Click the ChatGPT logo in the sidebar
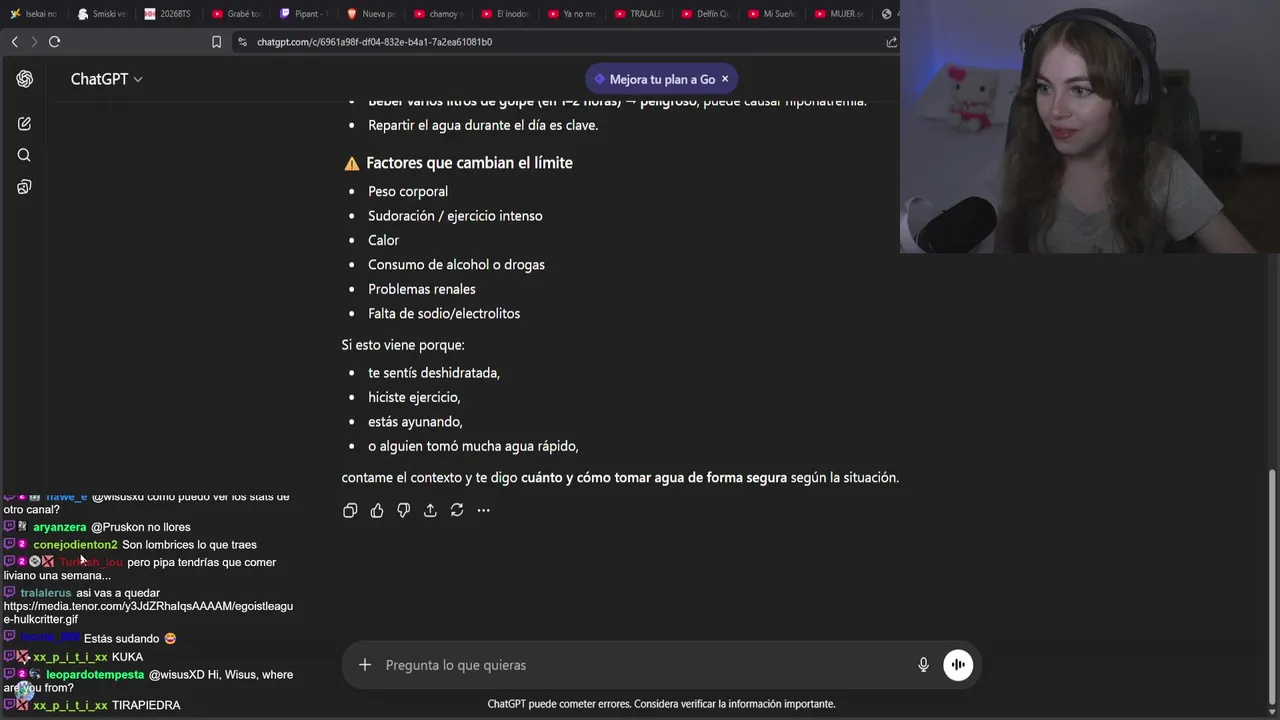1280x720 pixels. (x=24, y=79)
